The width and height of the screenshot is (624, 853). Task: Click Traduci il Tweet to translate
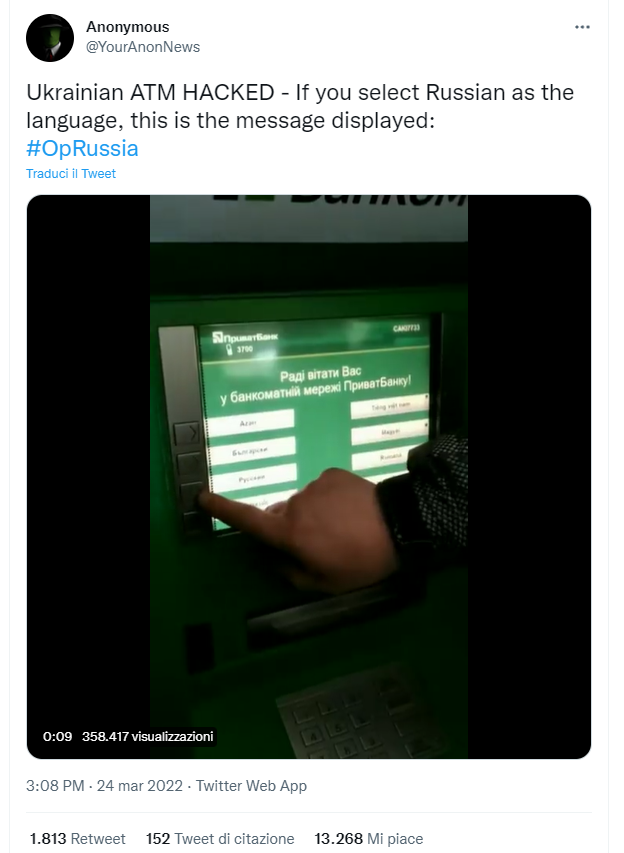coord(71,174)
